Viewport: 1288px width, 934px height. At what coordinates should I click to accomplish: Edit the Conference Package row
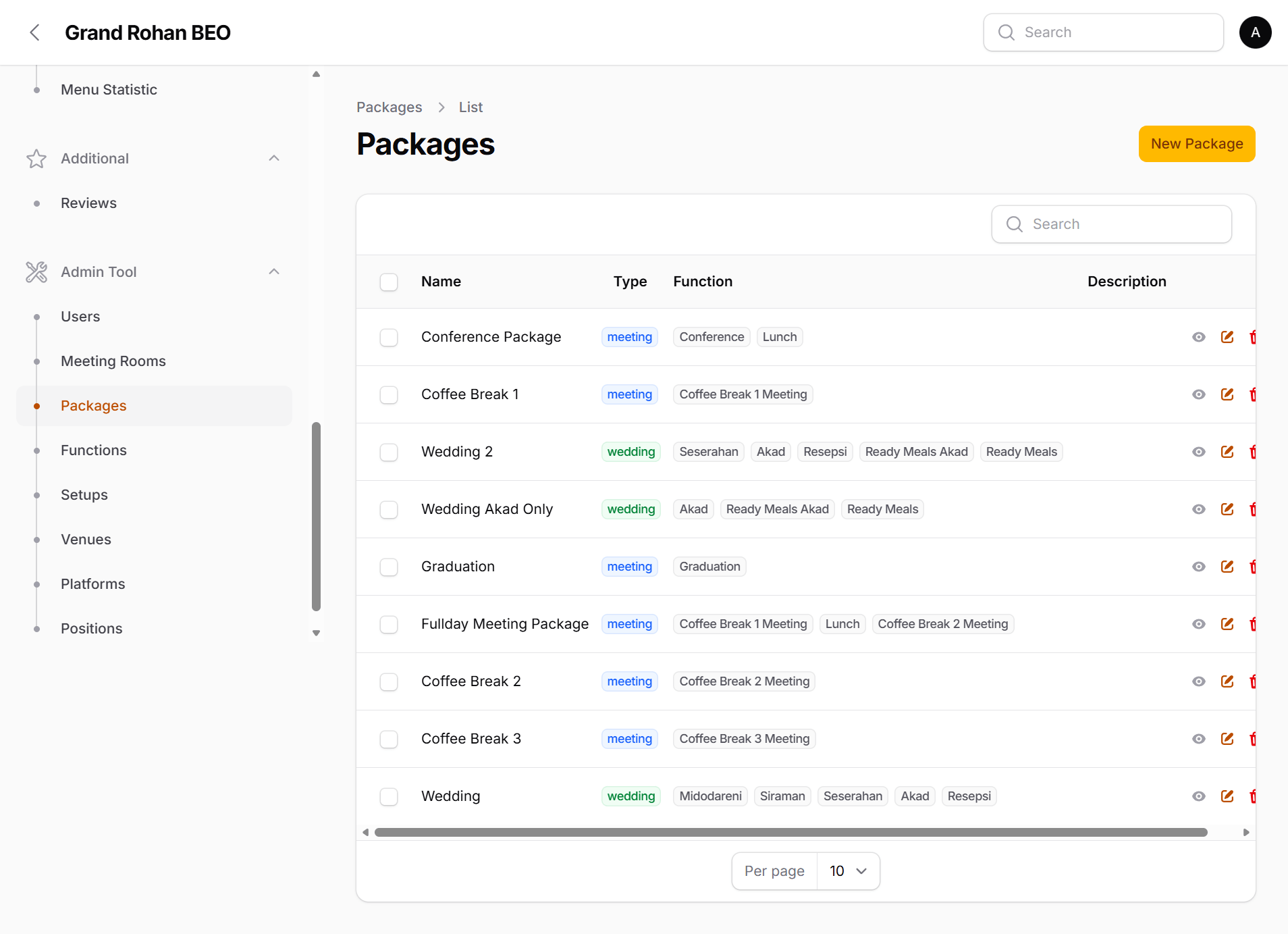click(1227, 337)
